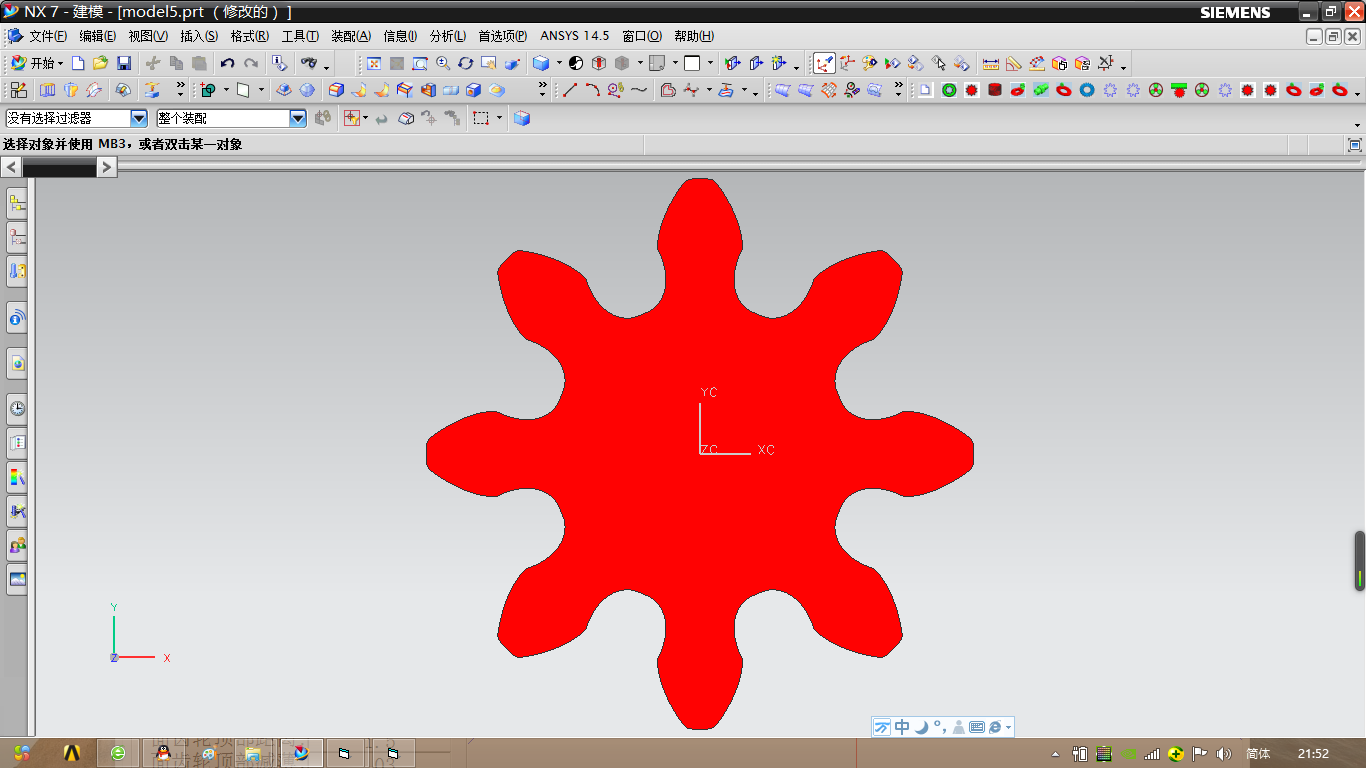This screenshot has height=768, width=1366.
Task: Fit the view to the window
Action: click(374, 63)
